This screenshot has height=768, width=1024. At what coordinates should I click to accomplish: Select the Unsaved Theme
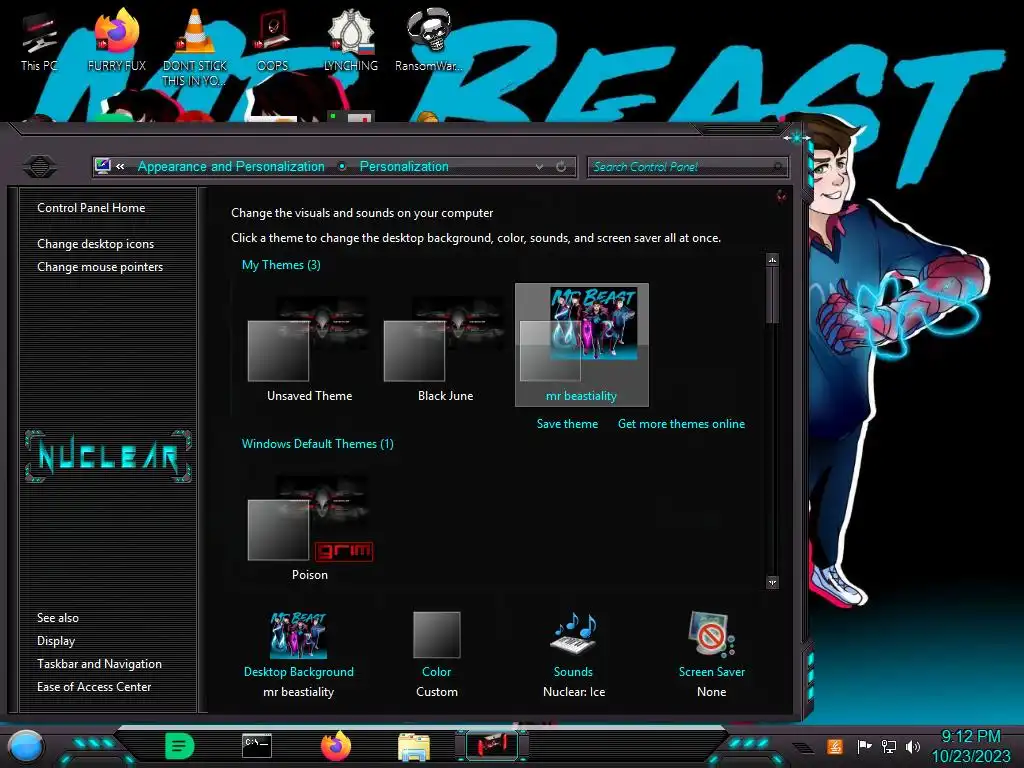pos(310,347)
